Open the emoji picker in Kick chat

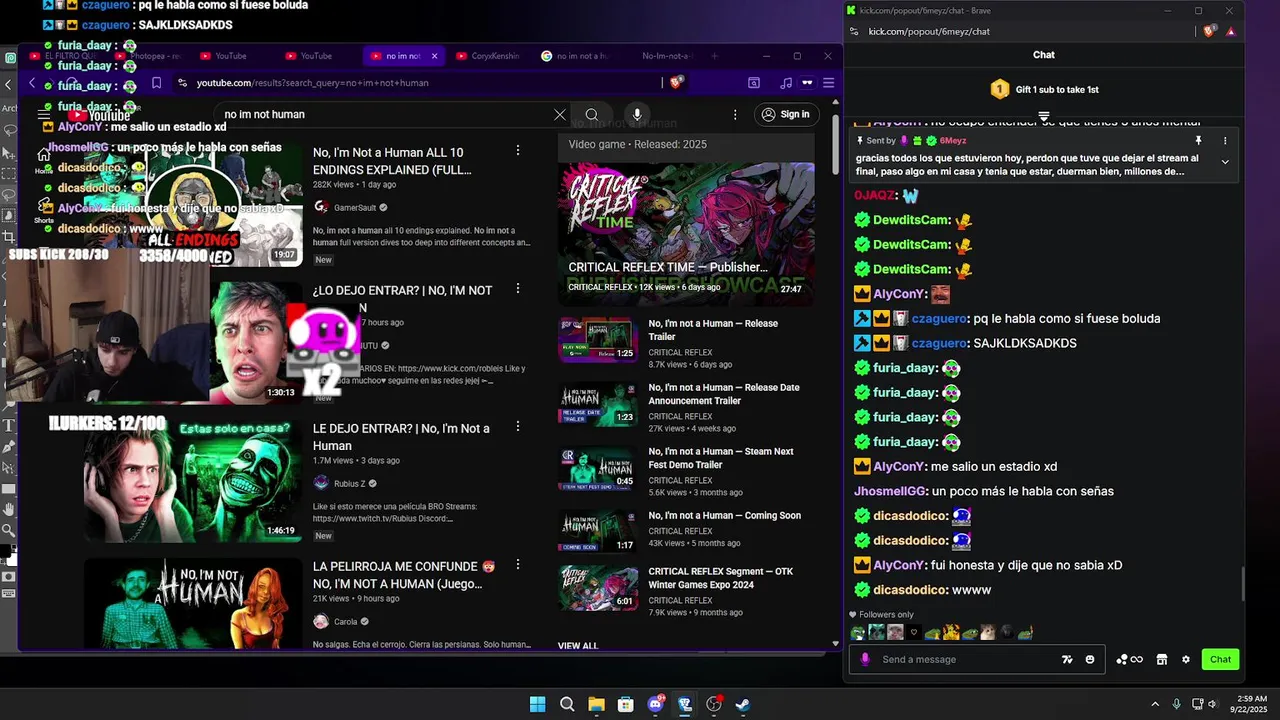(1089, 660)
